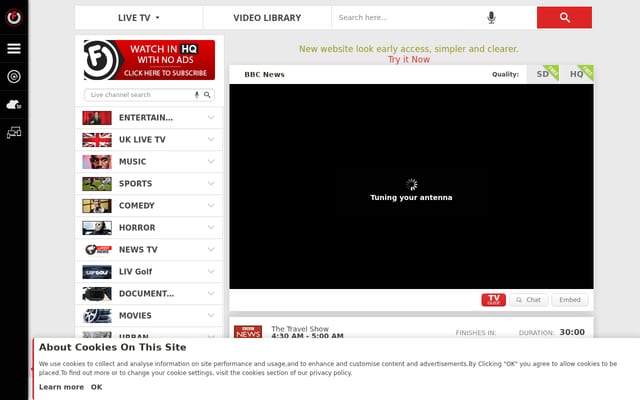Open the Live TV dropdown menu
Viewport: 640px width, 400px height.
pos(139,18)
